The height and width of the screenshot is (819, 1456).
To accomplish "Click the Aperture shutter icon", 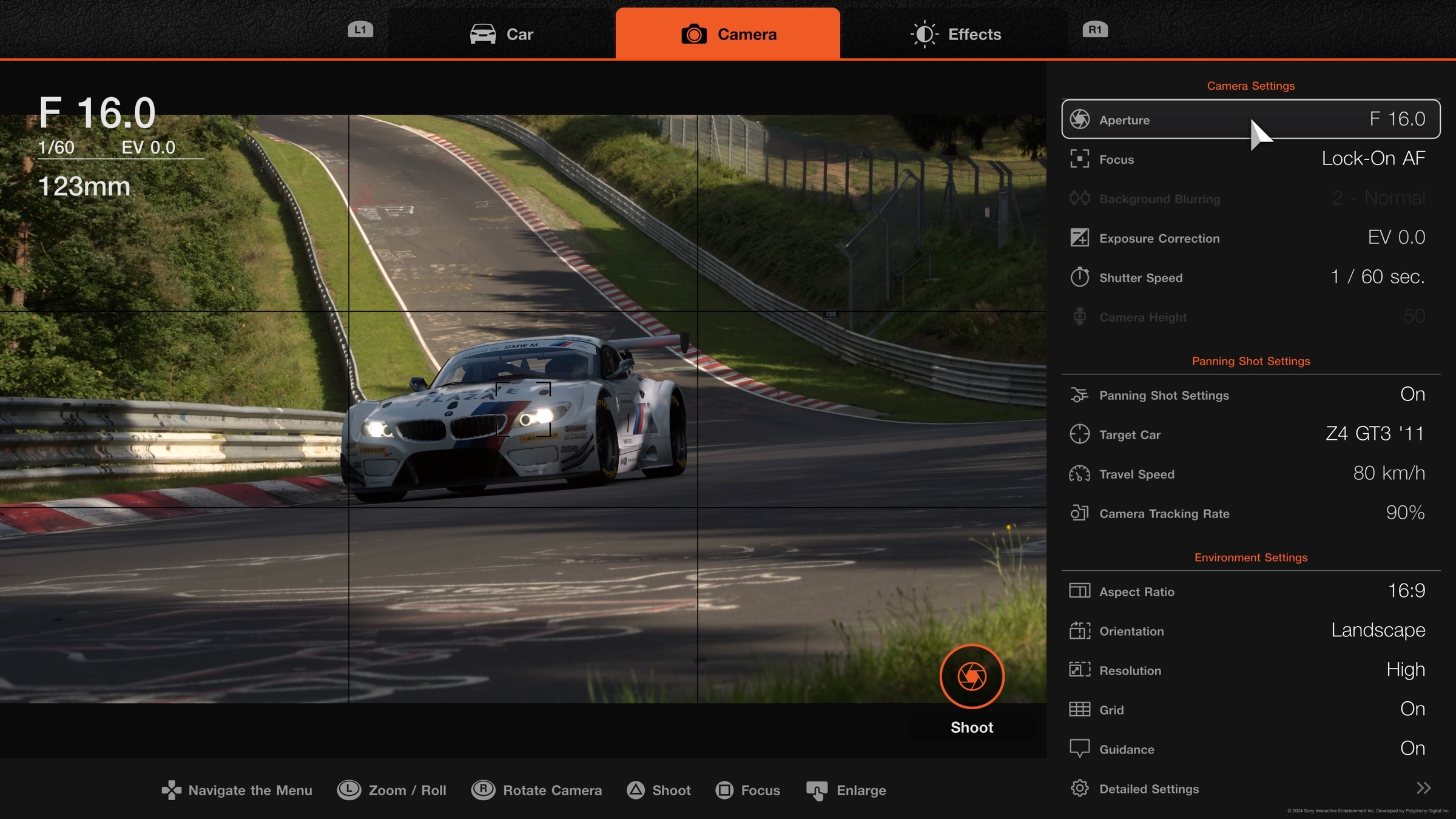I will [x=1079, y=119].
